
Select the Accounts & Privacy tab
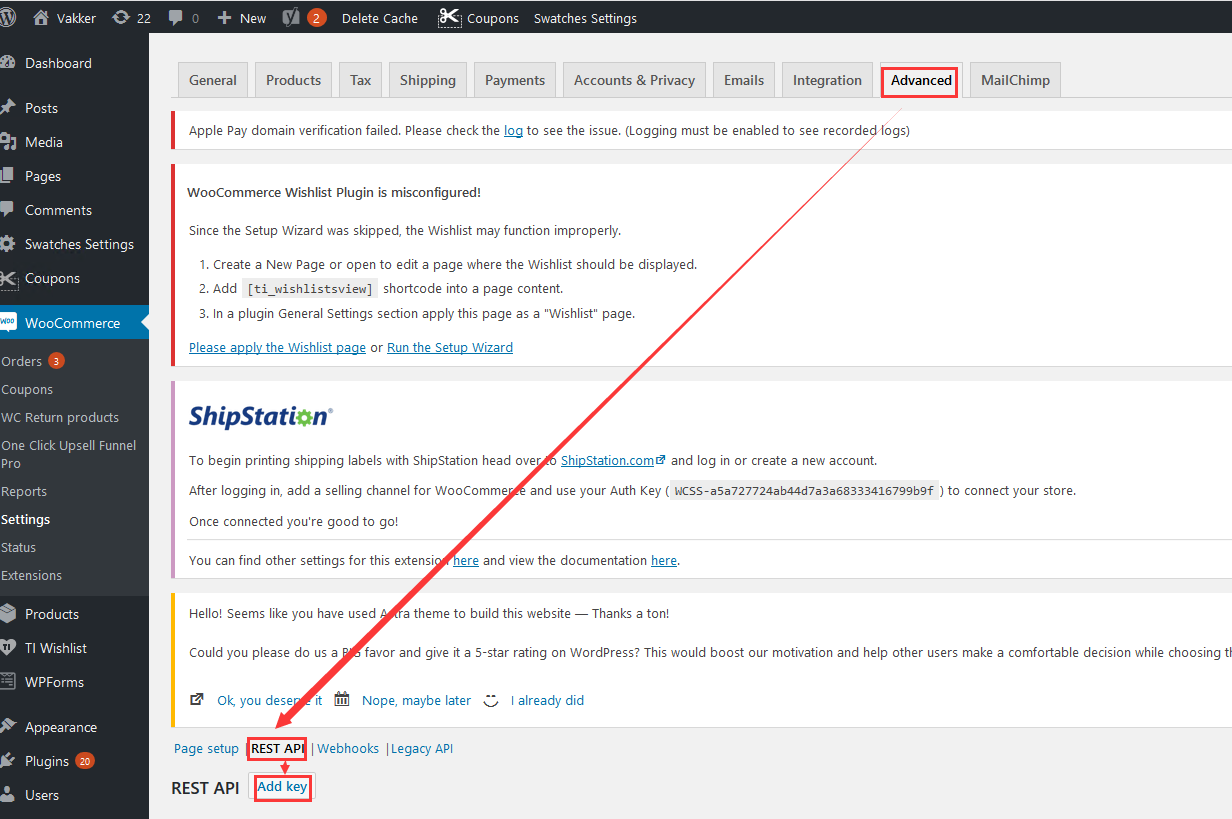634,80
